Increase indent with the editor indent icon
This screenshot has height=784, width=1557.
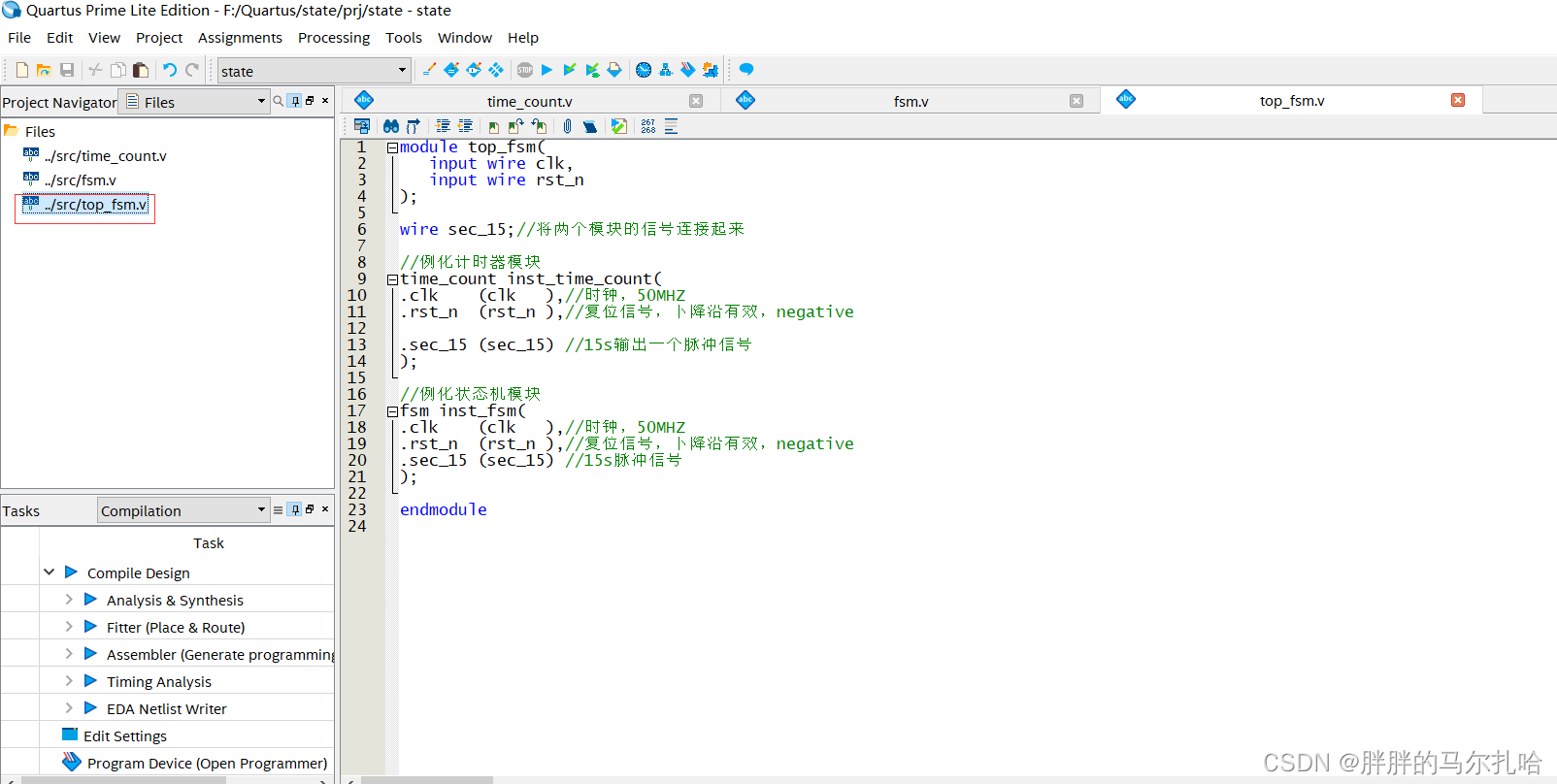[x=443, y=126]
